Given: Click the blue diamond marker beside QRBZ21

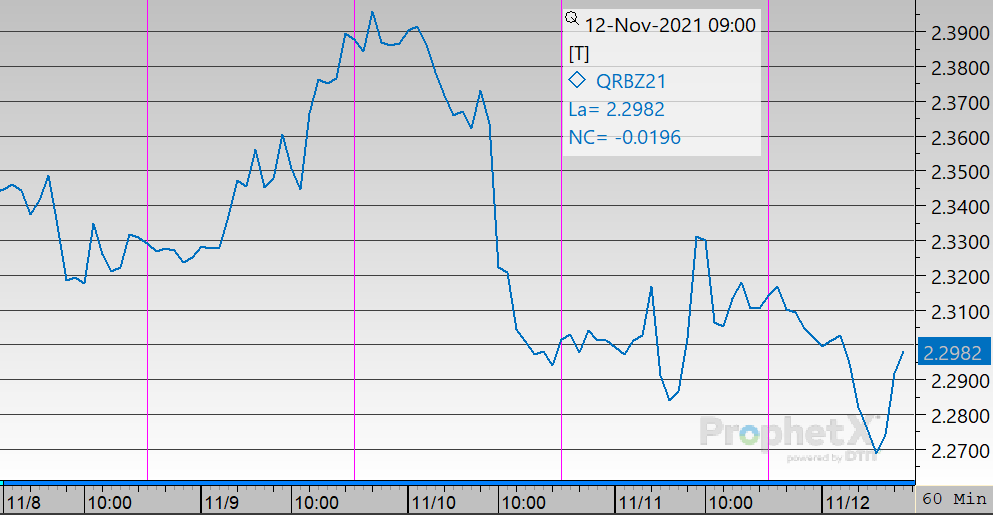Looking at the screenshot, I should tap(576, 81).
